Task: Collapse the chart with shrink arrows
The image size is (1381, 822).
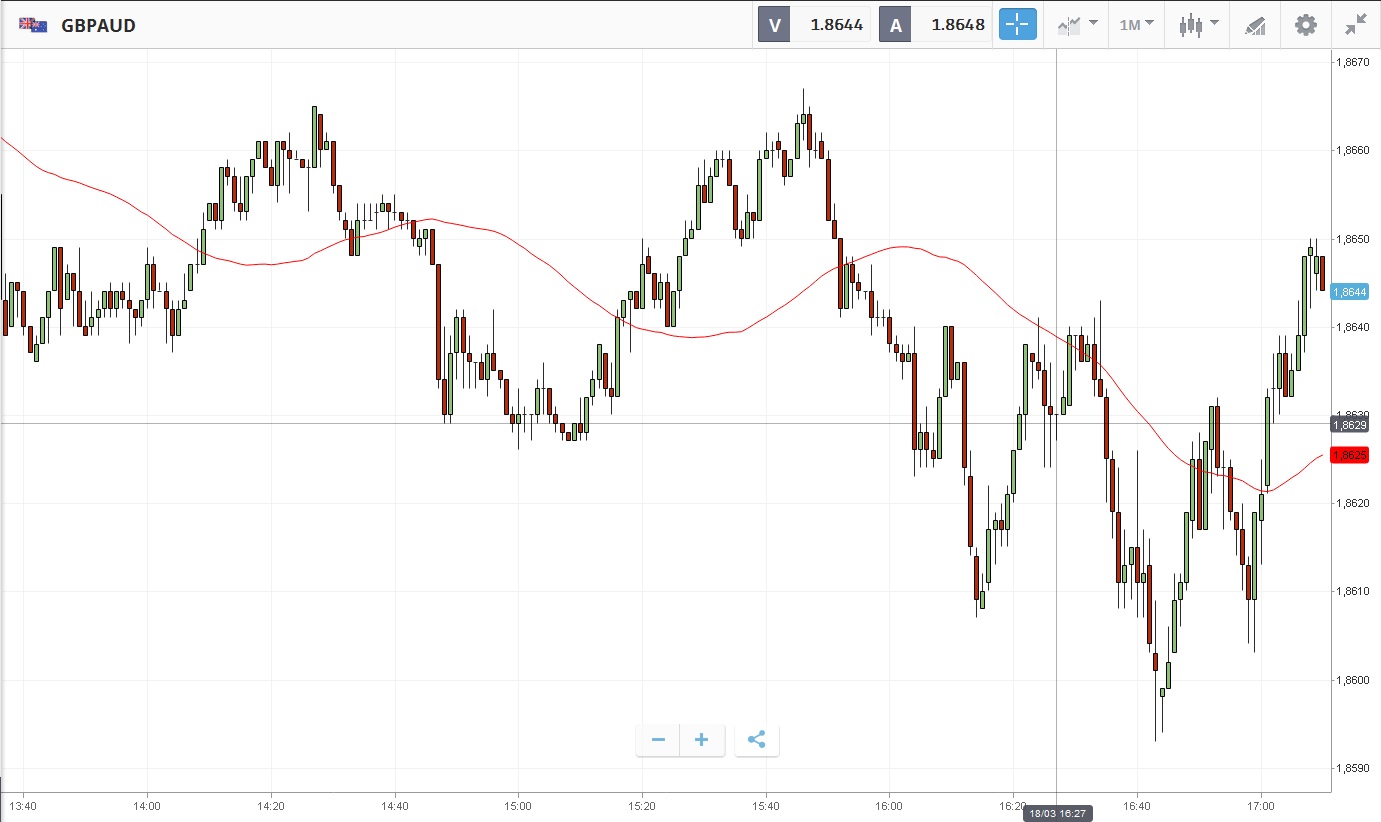Action: (x=1356, y=25)
